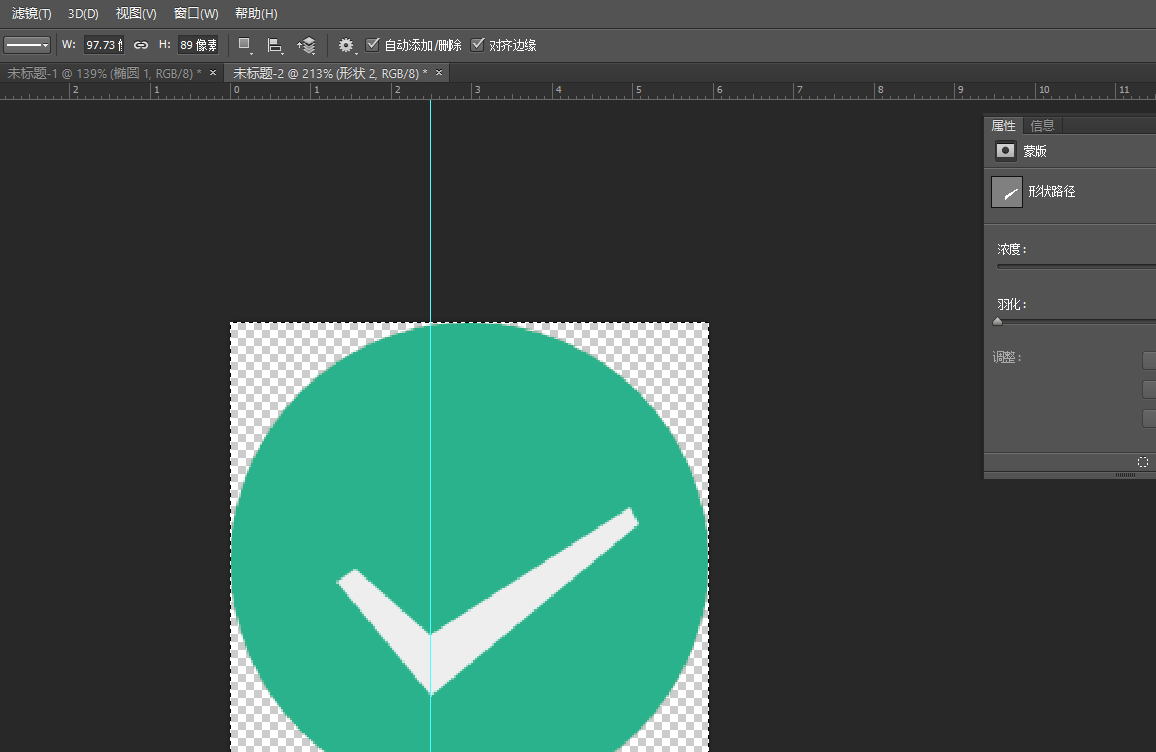The width and height of the screenshot is (1156, 752).
Task: Click the 蒙版 mask icon in properties panel
Action: [1005, 151]
